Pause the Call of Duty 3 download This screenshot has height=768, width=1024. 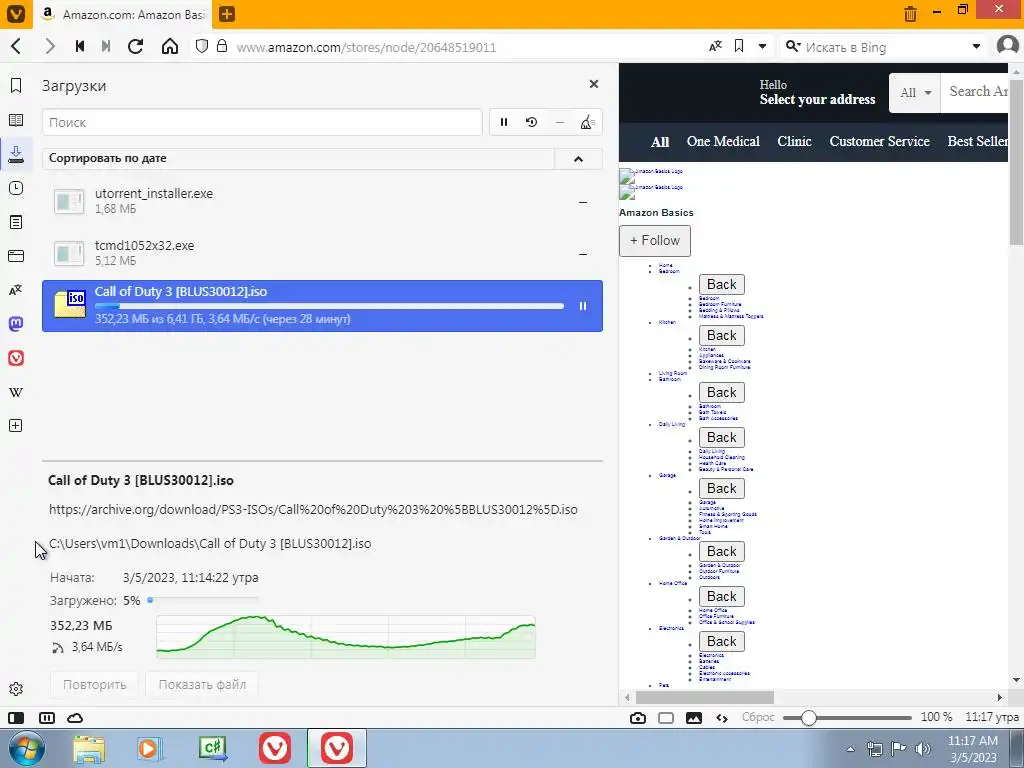(583, 306)
